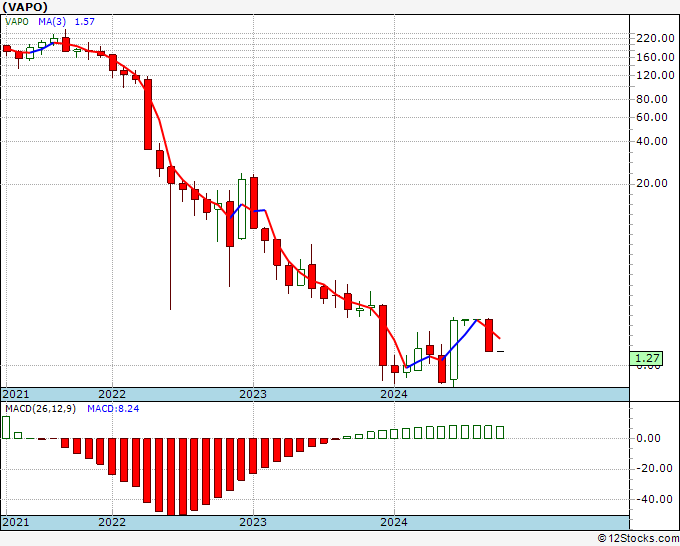Viewport: 680px width, 546px height.
Task: Open the 12Stocks.com copyright link
Action: [638, 539]
